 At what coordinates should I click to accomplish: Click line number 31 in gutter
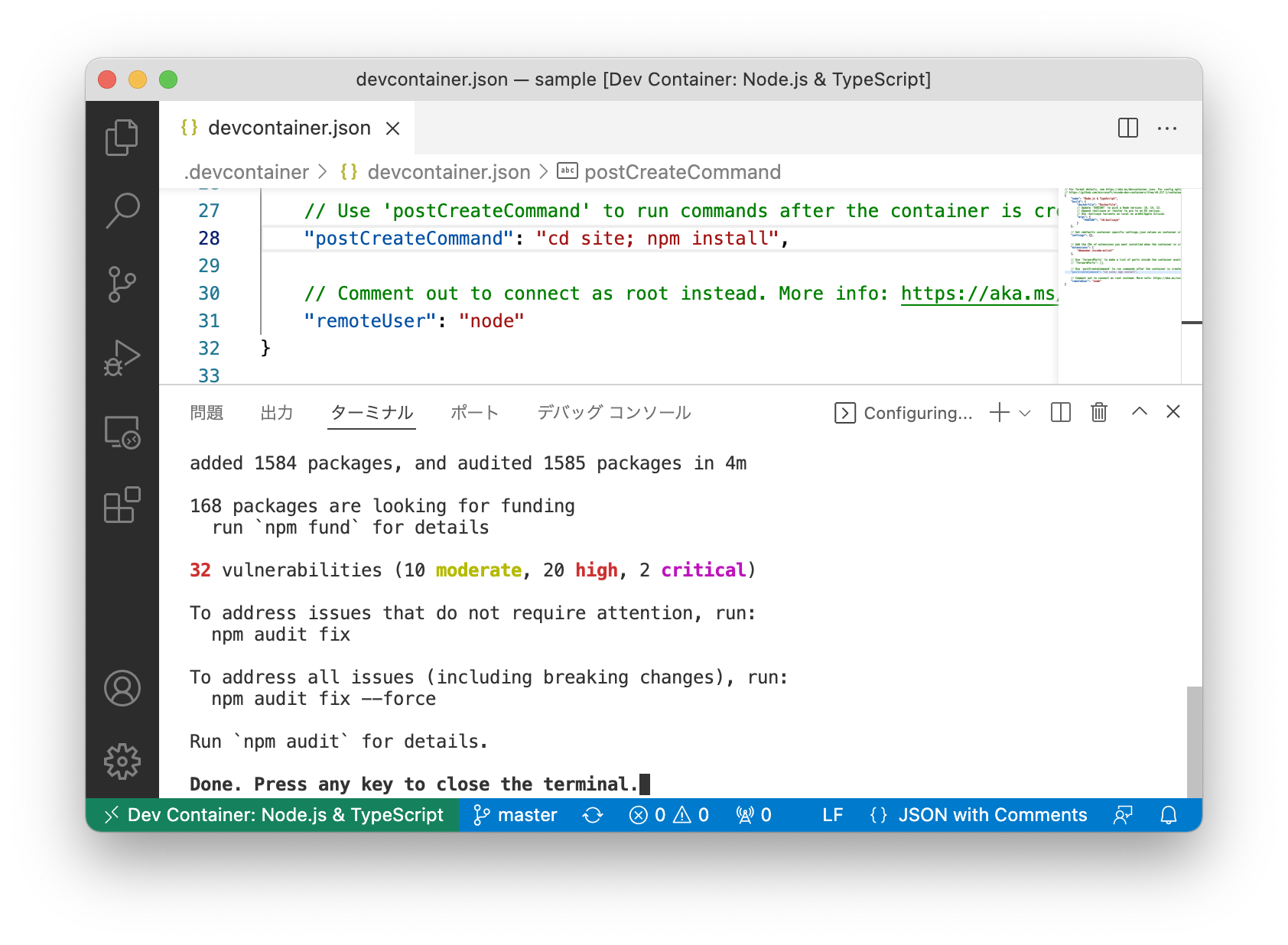coord(209,321)
